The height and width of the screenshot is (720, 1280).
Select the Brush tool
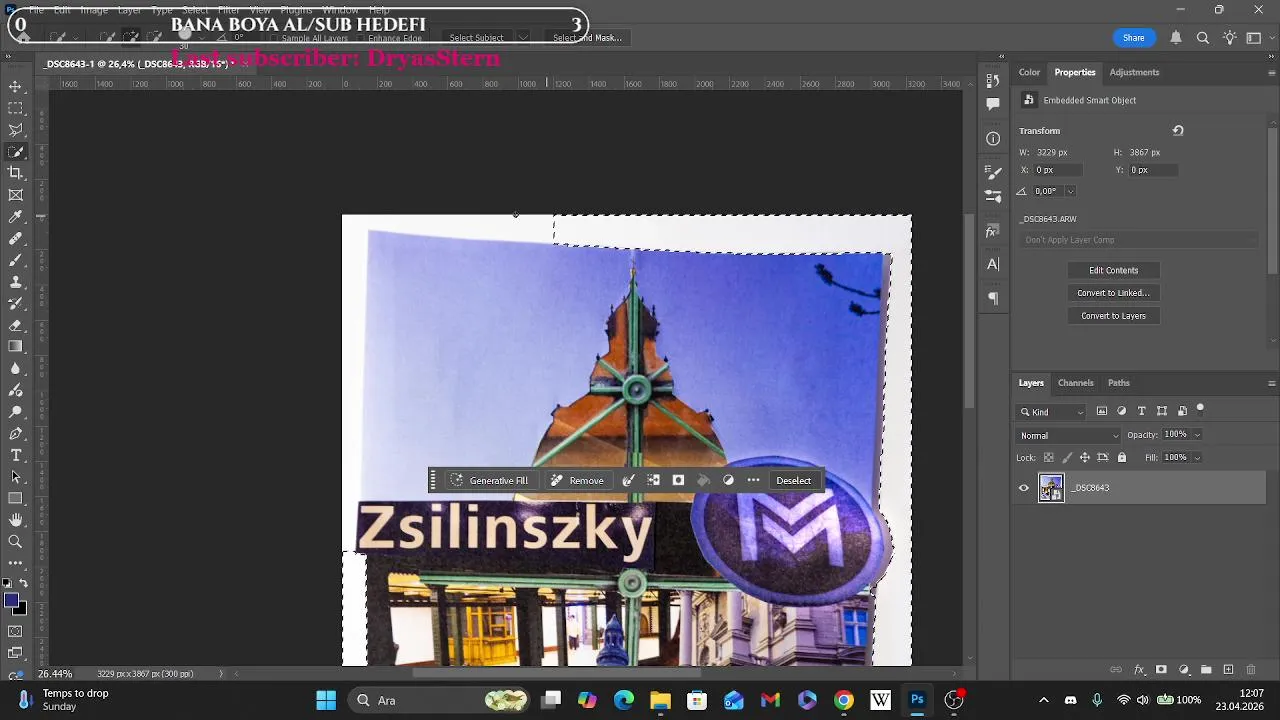(x=15, y=260)
